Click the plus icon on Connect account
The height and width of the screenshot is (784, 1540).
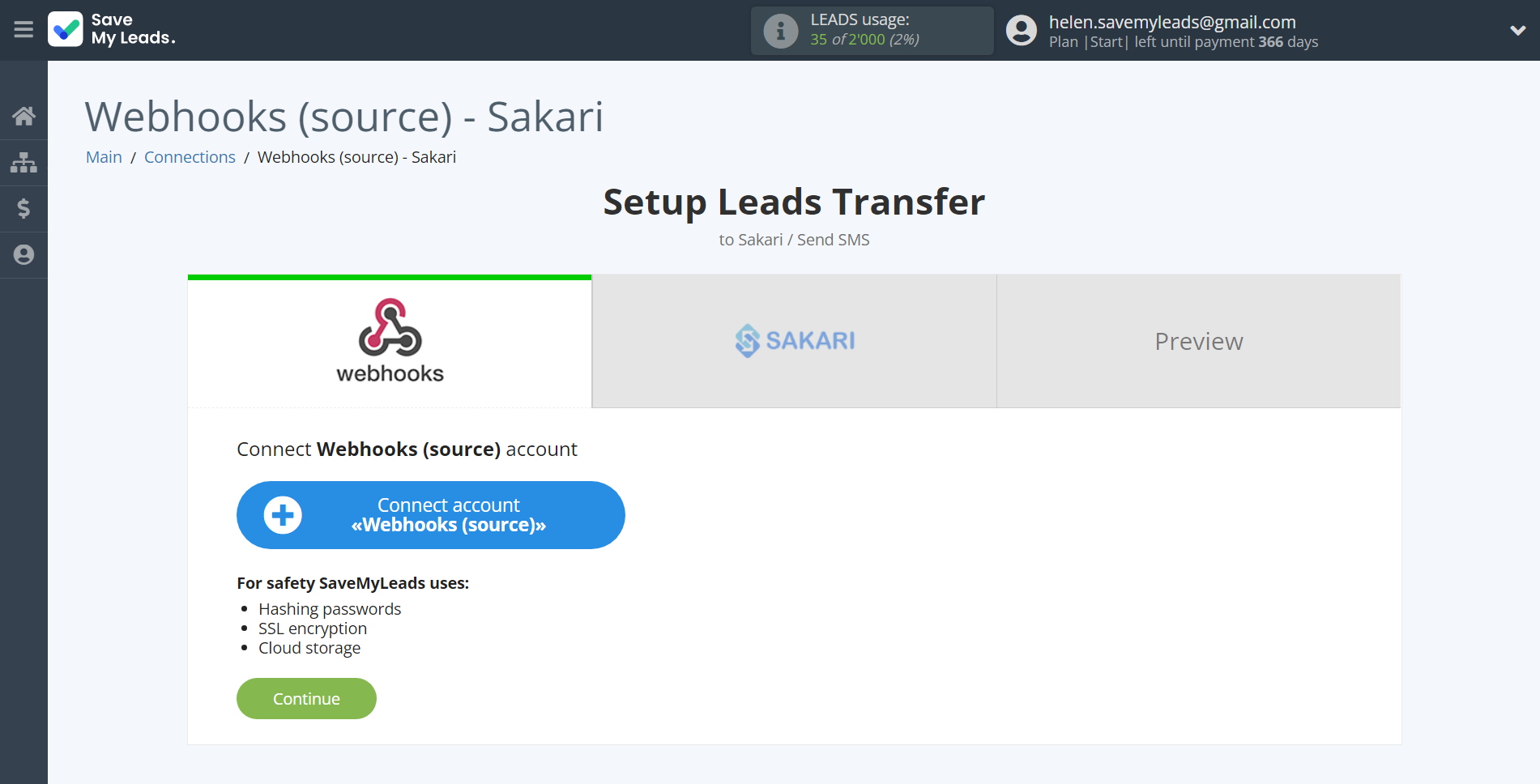pyautogui.click(x=283, y=515)
